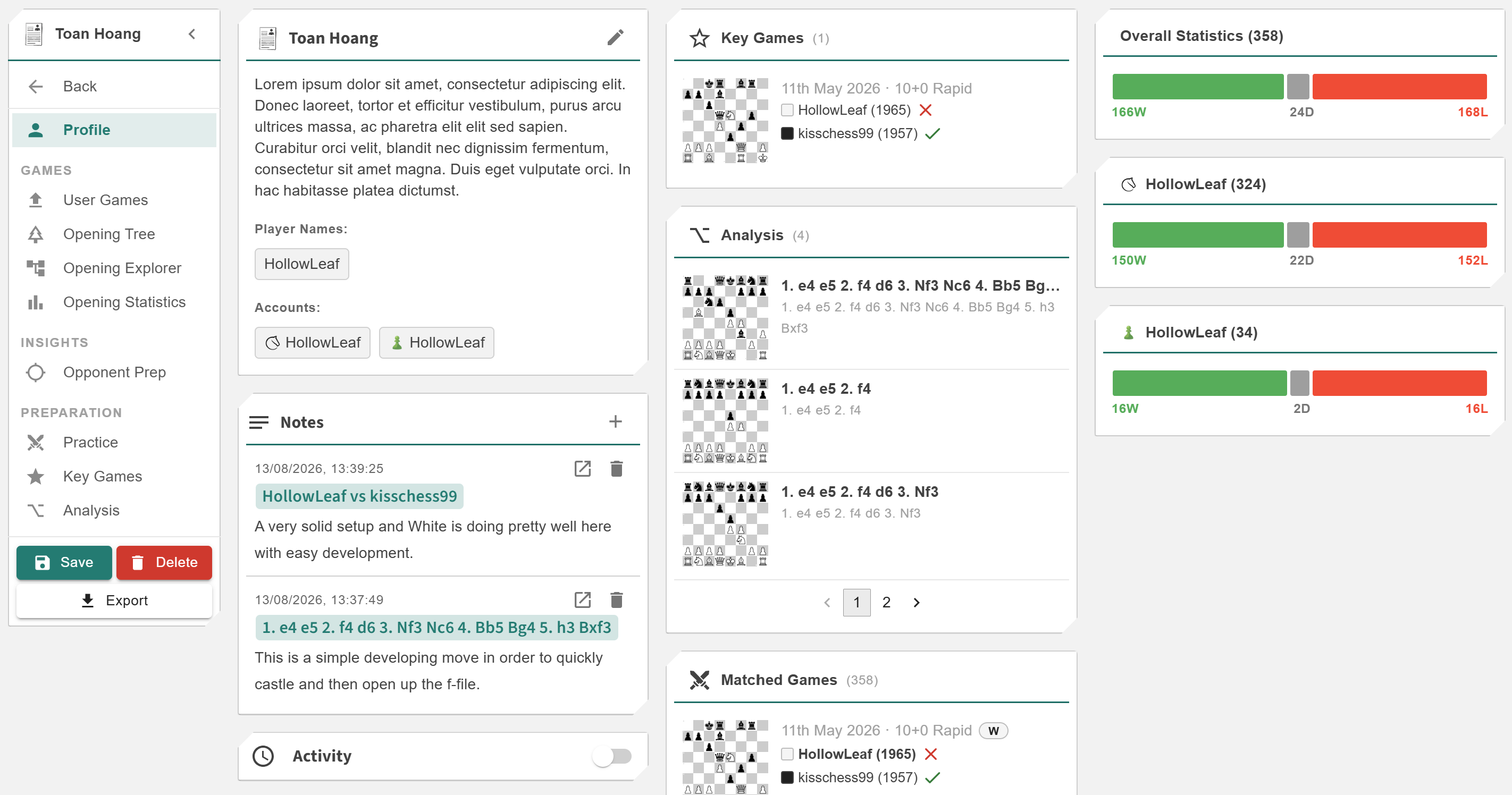Screen dimensions: 1512x795
Task: Click the green wins bar in Overall Statistics
Action: click(1197, 86)
